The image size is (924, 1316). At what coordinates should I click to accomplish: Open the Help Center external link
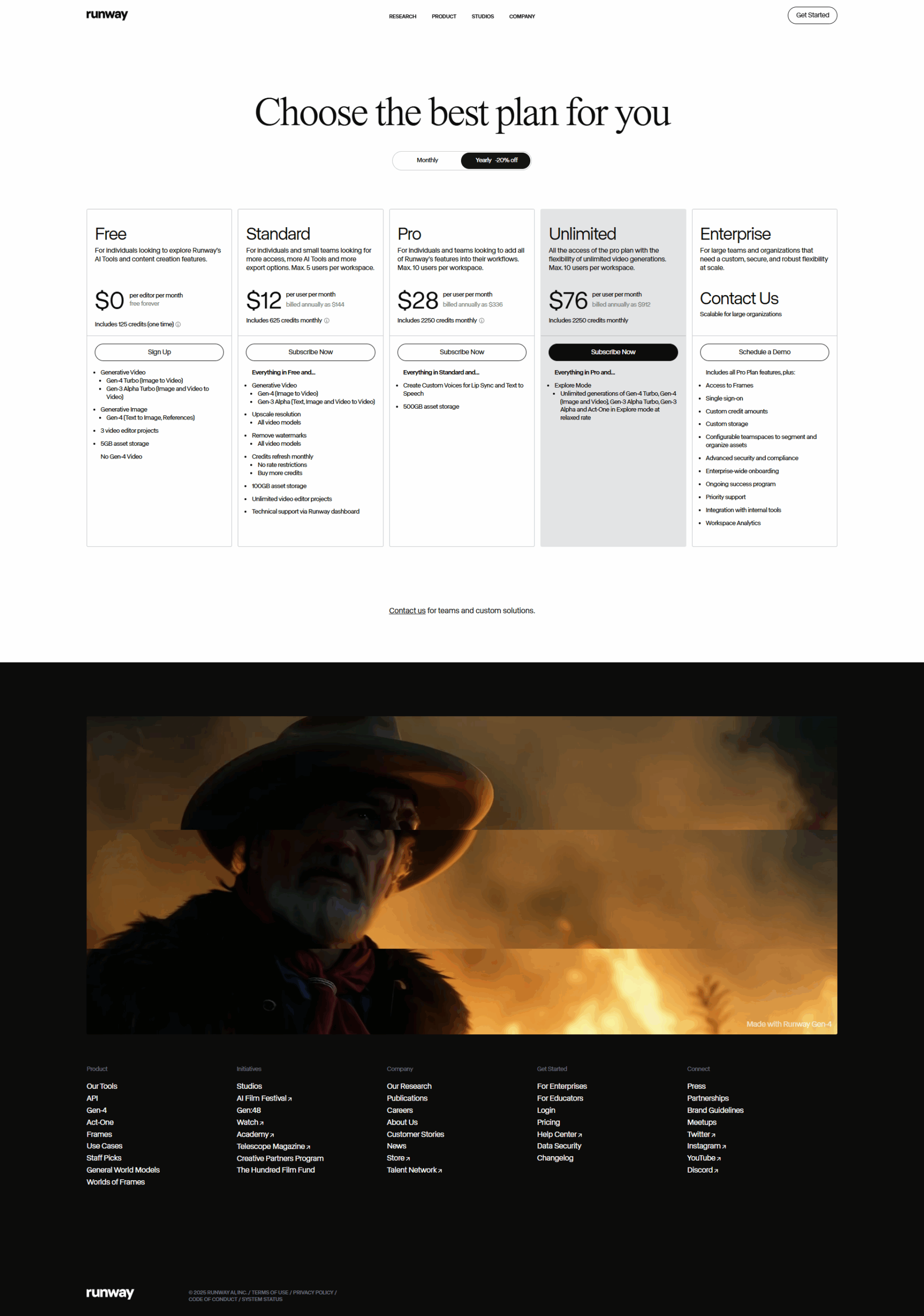coord(559,1135)
